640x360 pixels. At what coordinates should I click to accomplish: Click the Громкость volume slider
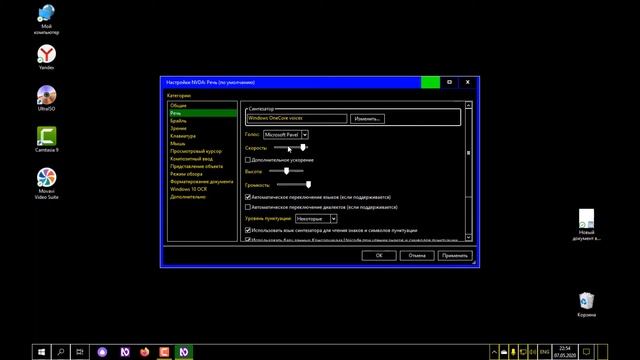[294, 184]
